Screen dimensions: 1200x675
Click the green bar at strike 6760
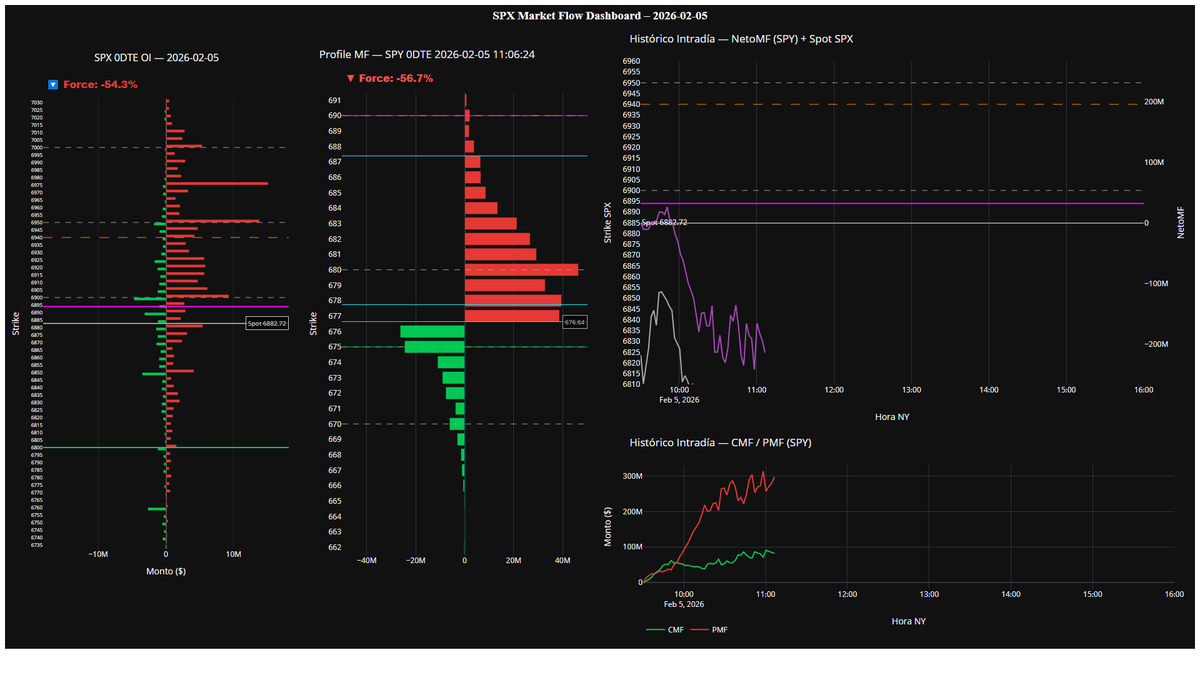pyautogui.click(x=156, y=509)
